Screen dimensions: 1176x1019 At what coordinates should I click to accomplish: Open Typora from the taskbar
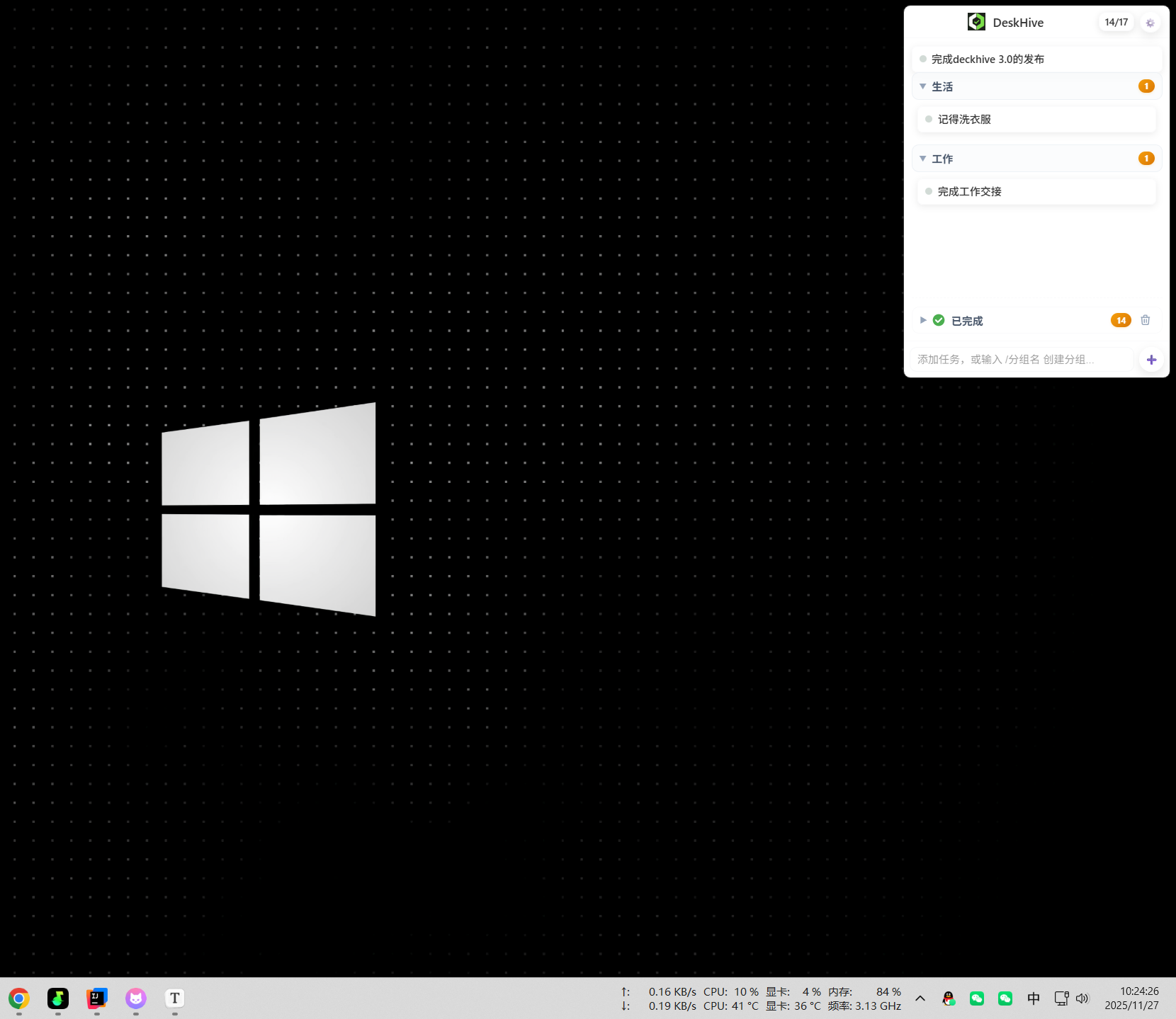[x=174, y=998]
